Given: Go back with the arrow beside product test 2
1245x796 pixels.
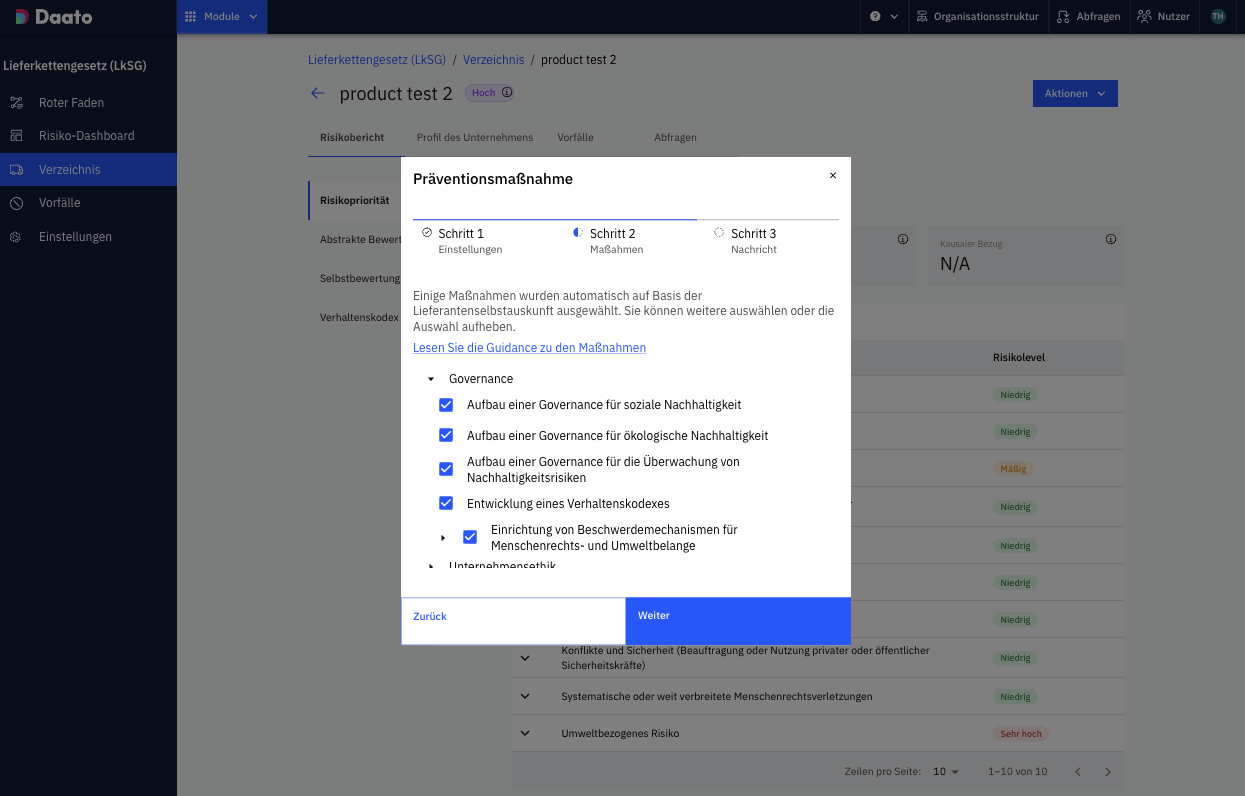Looking at the screenshot, I should click(318, 93).
